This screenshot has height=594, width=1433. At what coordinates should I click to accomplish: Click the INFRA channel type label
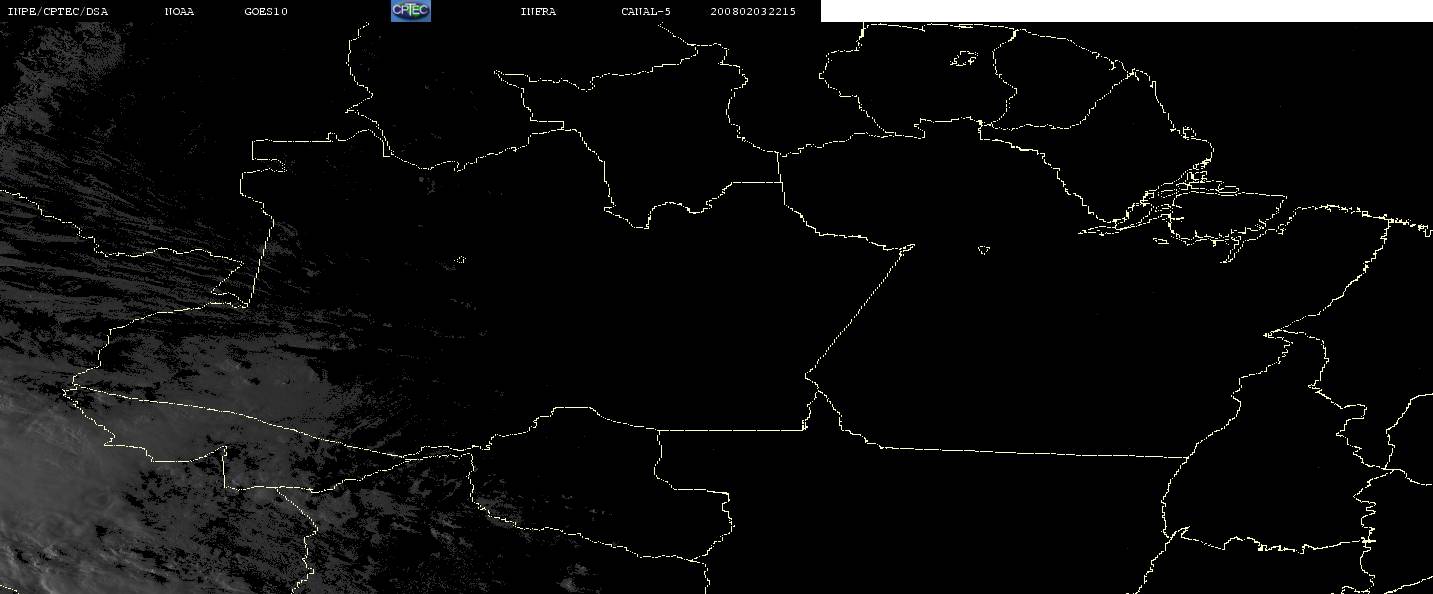pos(538,12)
